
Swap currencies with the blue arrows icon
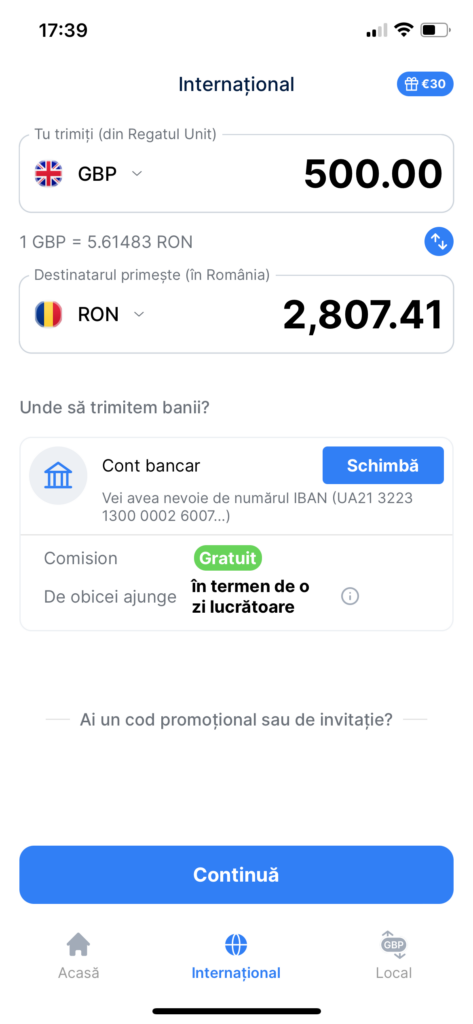[x=439, y=242]
